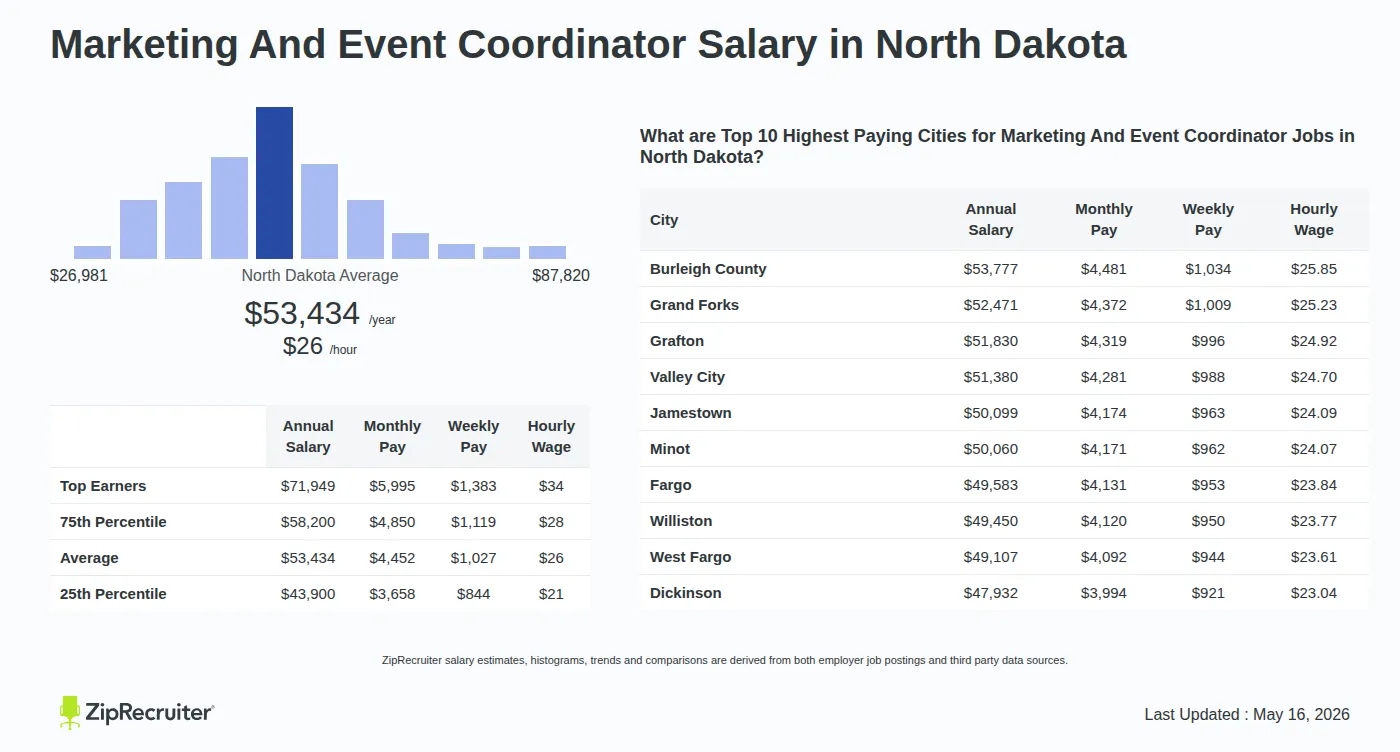
Task: Click the ZipRecruiter salary estimates disclaimer text
Action: tap(725, 660)
